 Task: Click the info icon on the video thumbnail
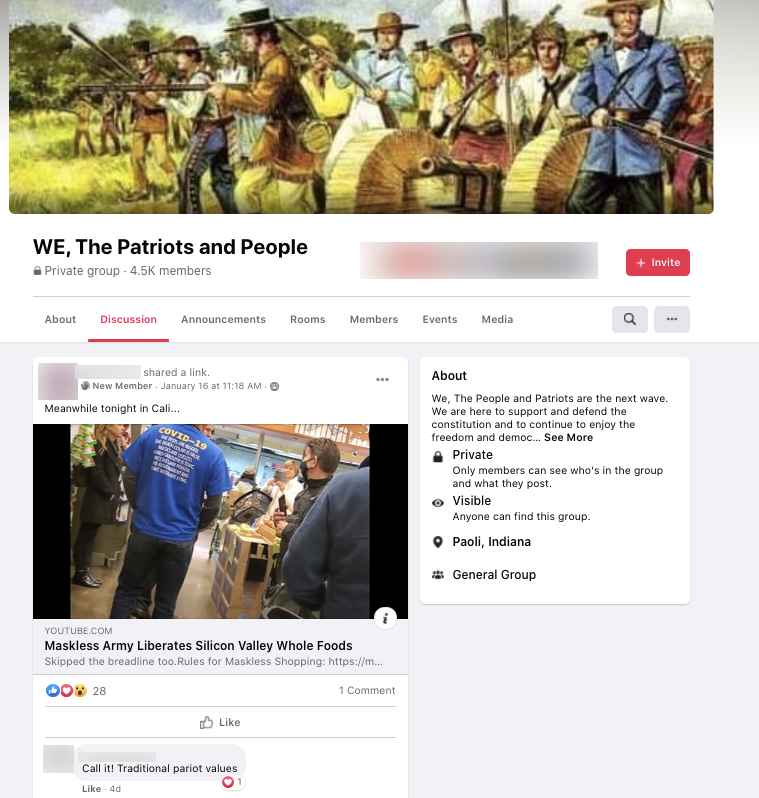pos(385,618)
